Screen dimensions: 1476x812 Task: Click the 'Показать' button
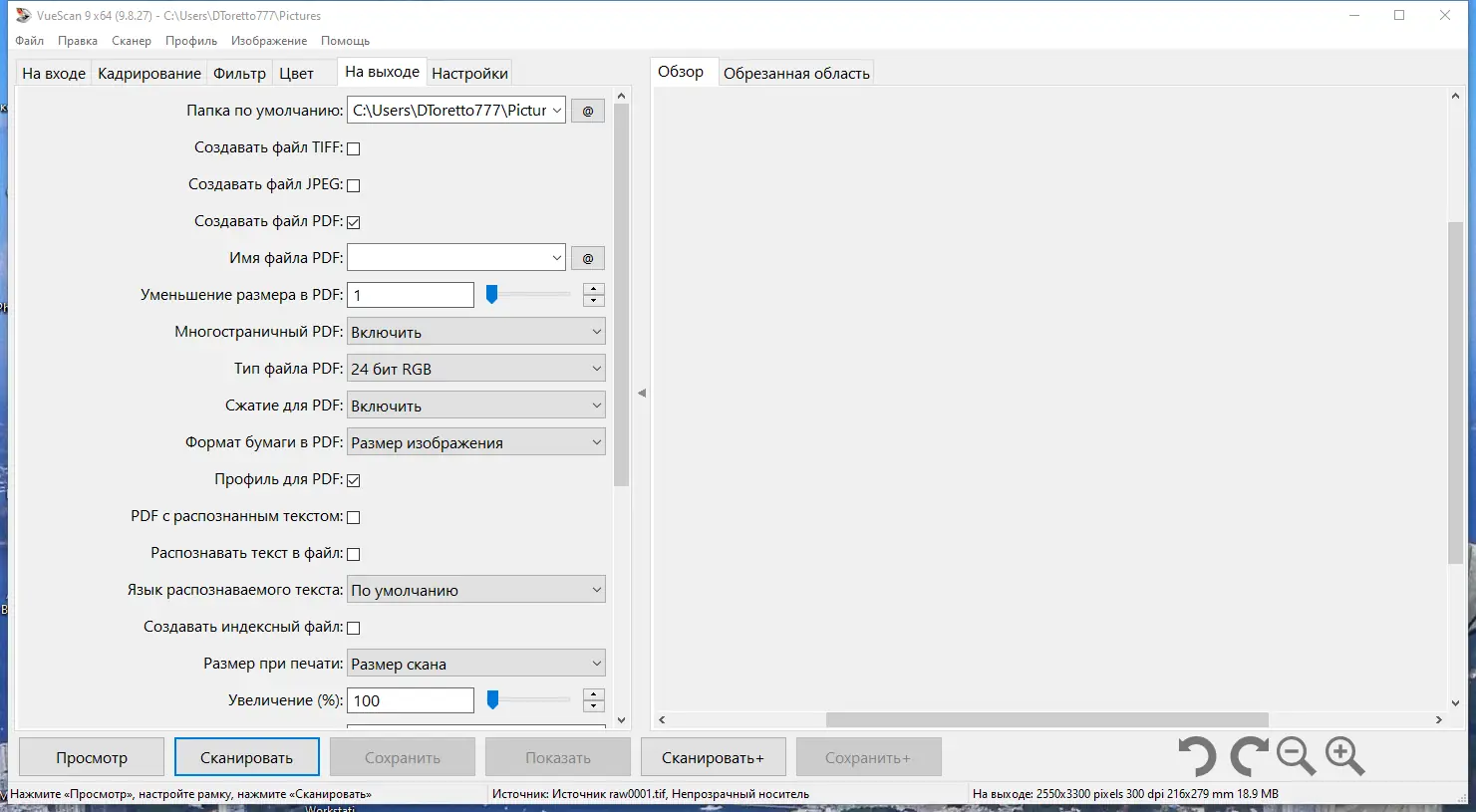pos(558,757)
